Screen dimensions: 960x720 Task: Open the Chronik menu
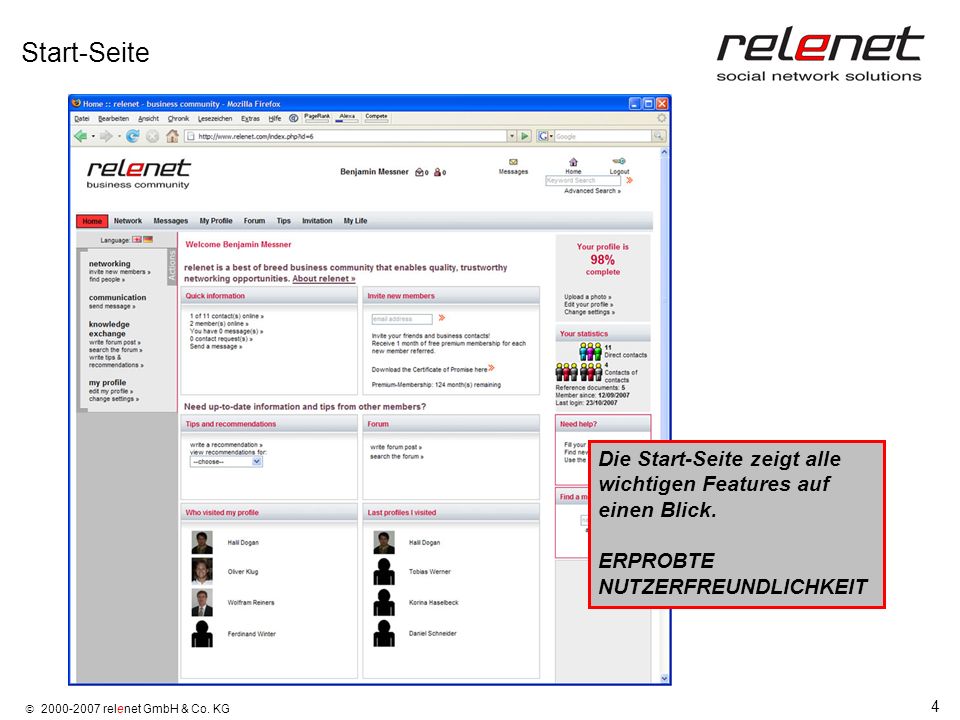[178, 119]
